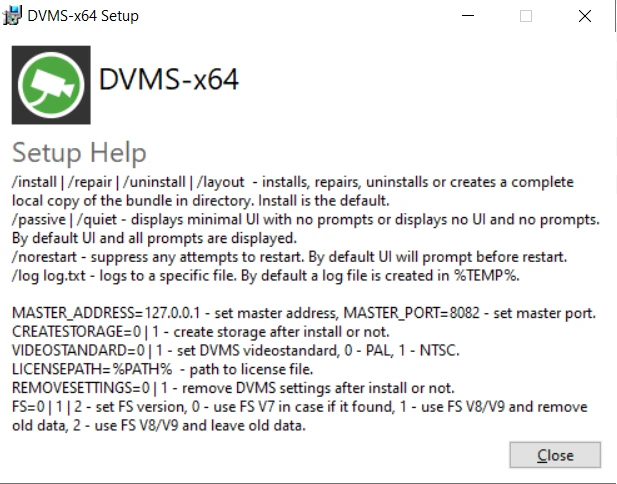Viewport: 617px width, 484px height.
Task: Click the greyed-out maximize button
Action: click(525, 16)
